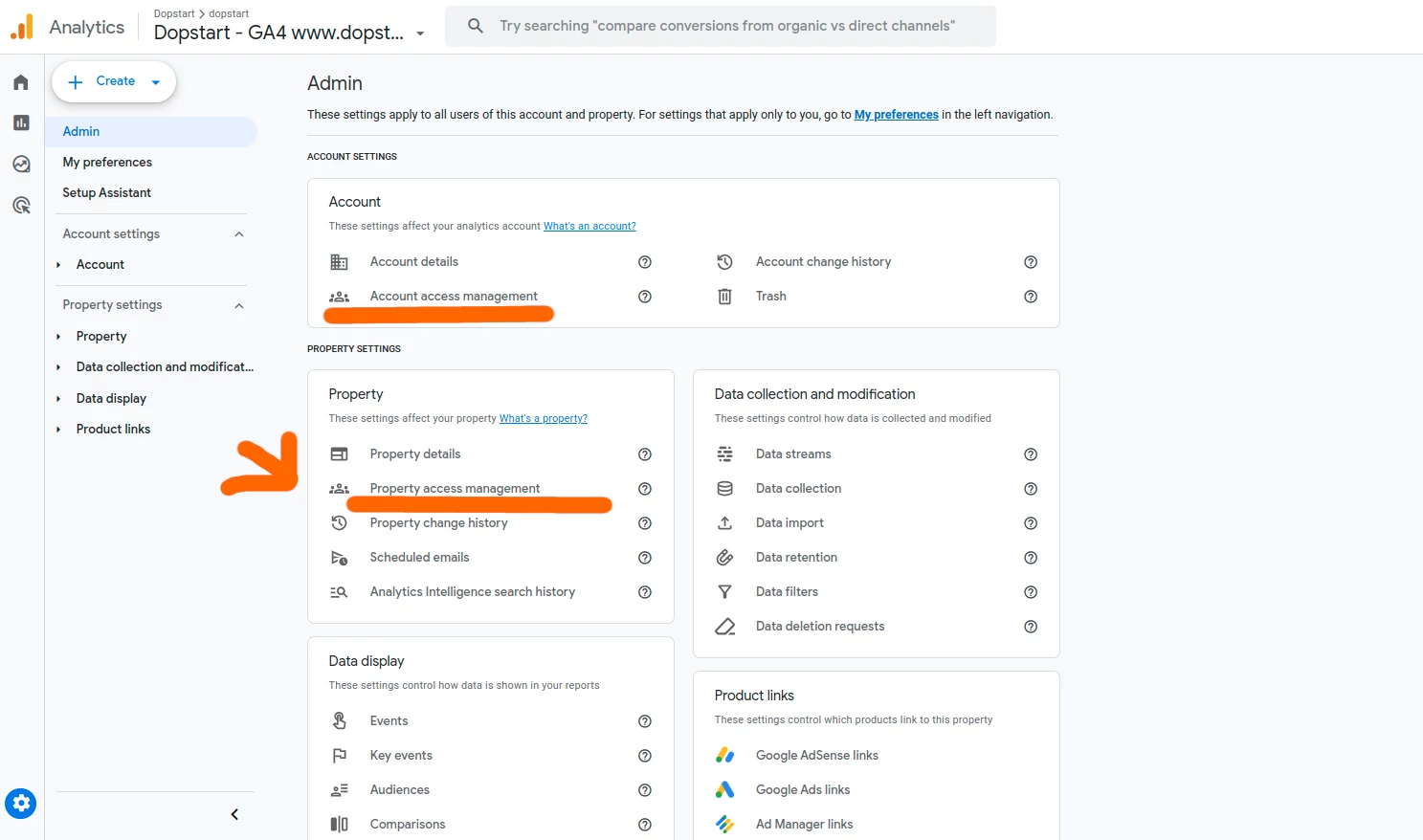Open Property change history

tap(438, 523)
